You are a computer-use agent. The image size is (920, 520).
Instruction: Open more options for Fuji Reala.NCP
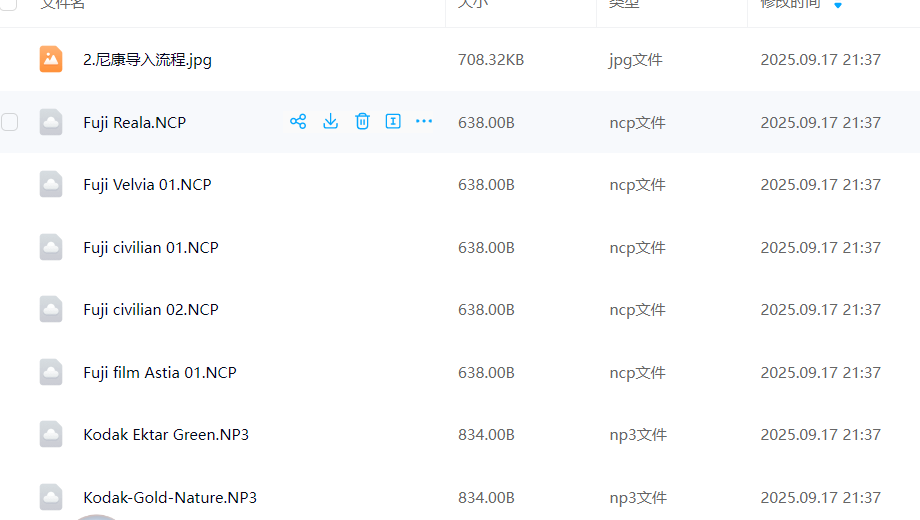(424, 122)
